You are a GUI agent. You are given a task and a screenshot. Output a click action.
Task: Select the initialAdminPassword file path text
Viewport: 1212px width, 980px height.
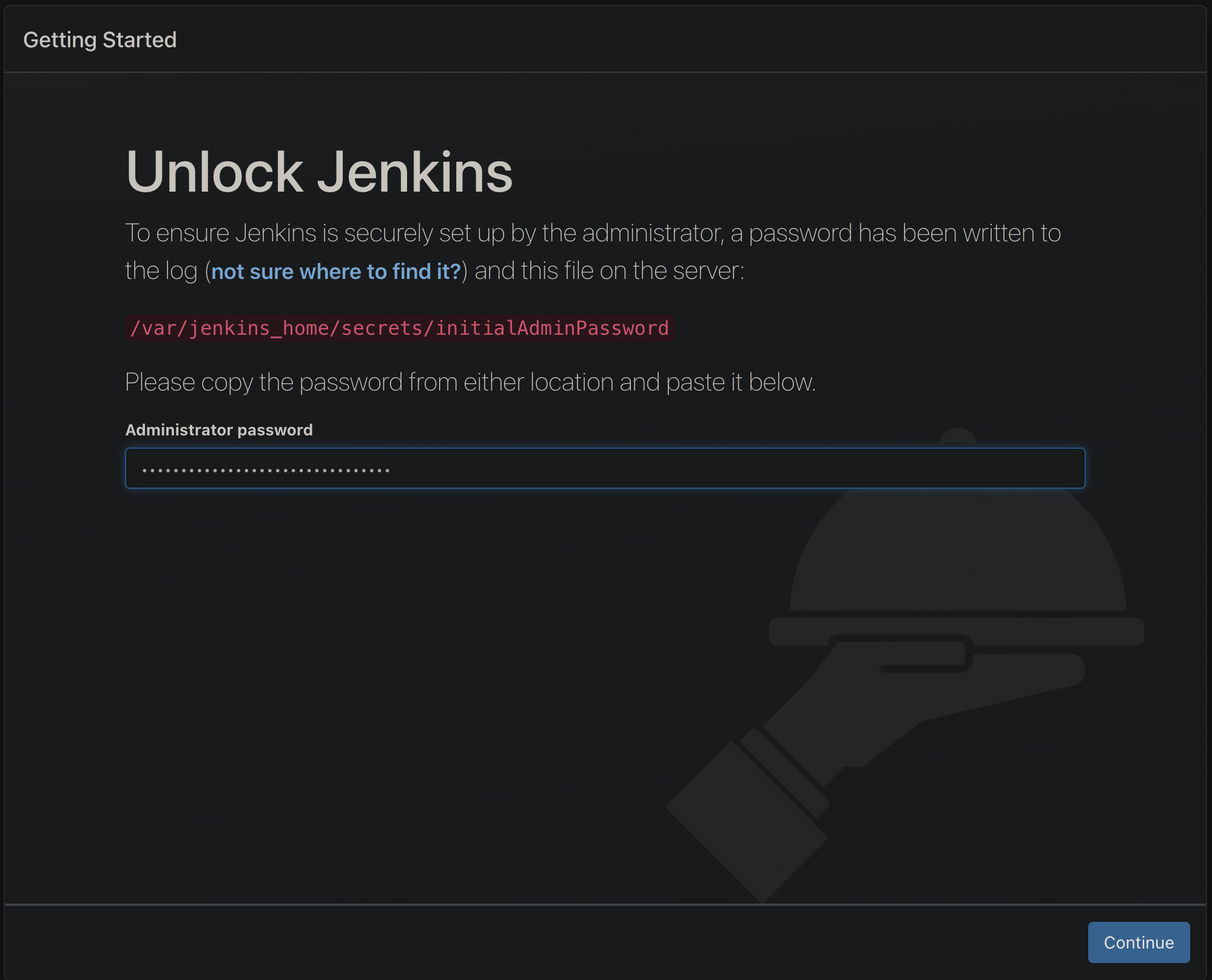click(x=399, y=328)
